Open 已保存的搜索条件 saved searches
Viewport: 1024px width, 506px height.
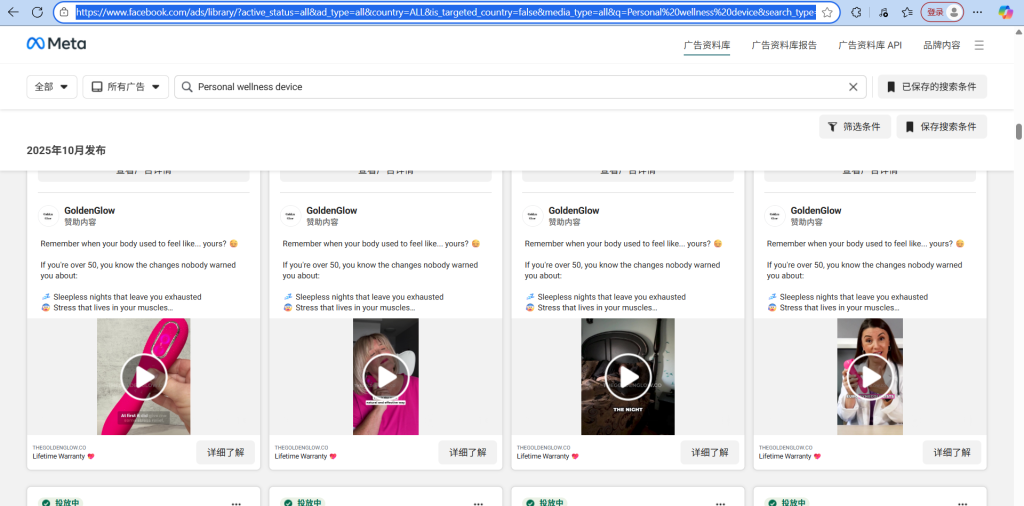point(932,87)
